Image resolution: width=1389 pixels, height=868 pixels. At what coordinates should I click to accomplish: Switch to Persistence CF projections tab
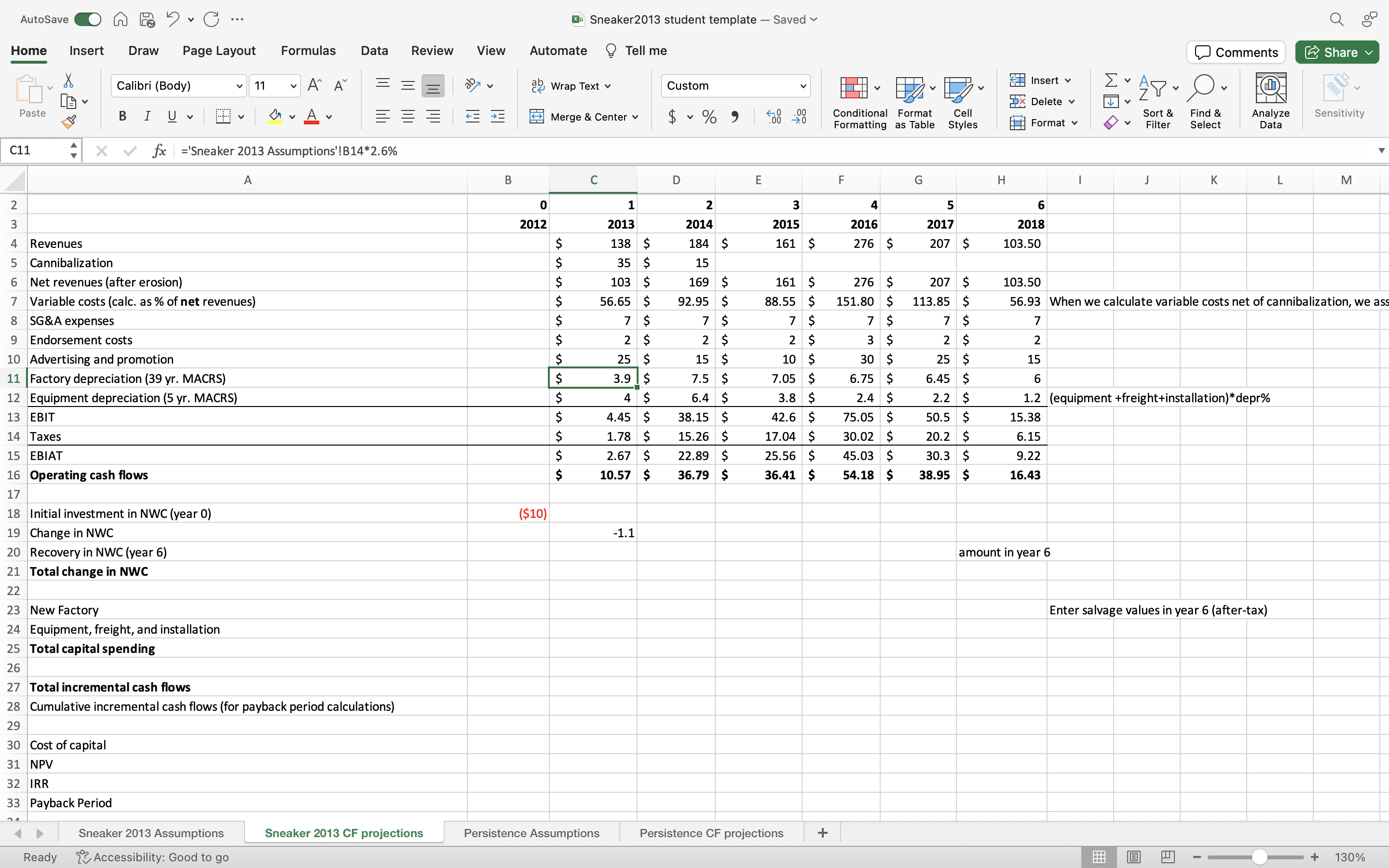[711, 832]
